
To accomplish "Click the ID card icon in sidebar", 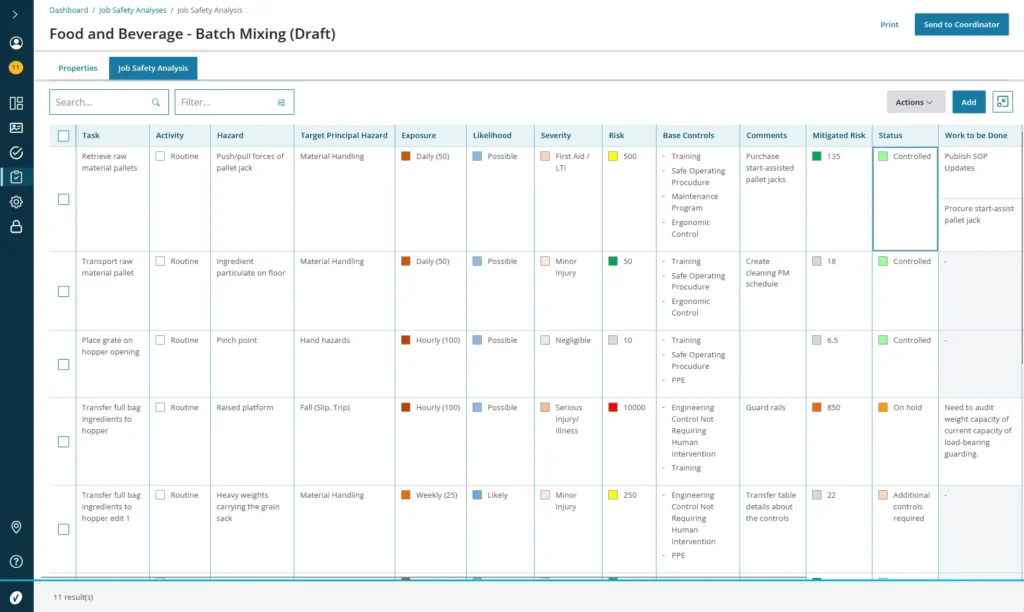I will coord(16,128).
